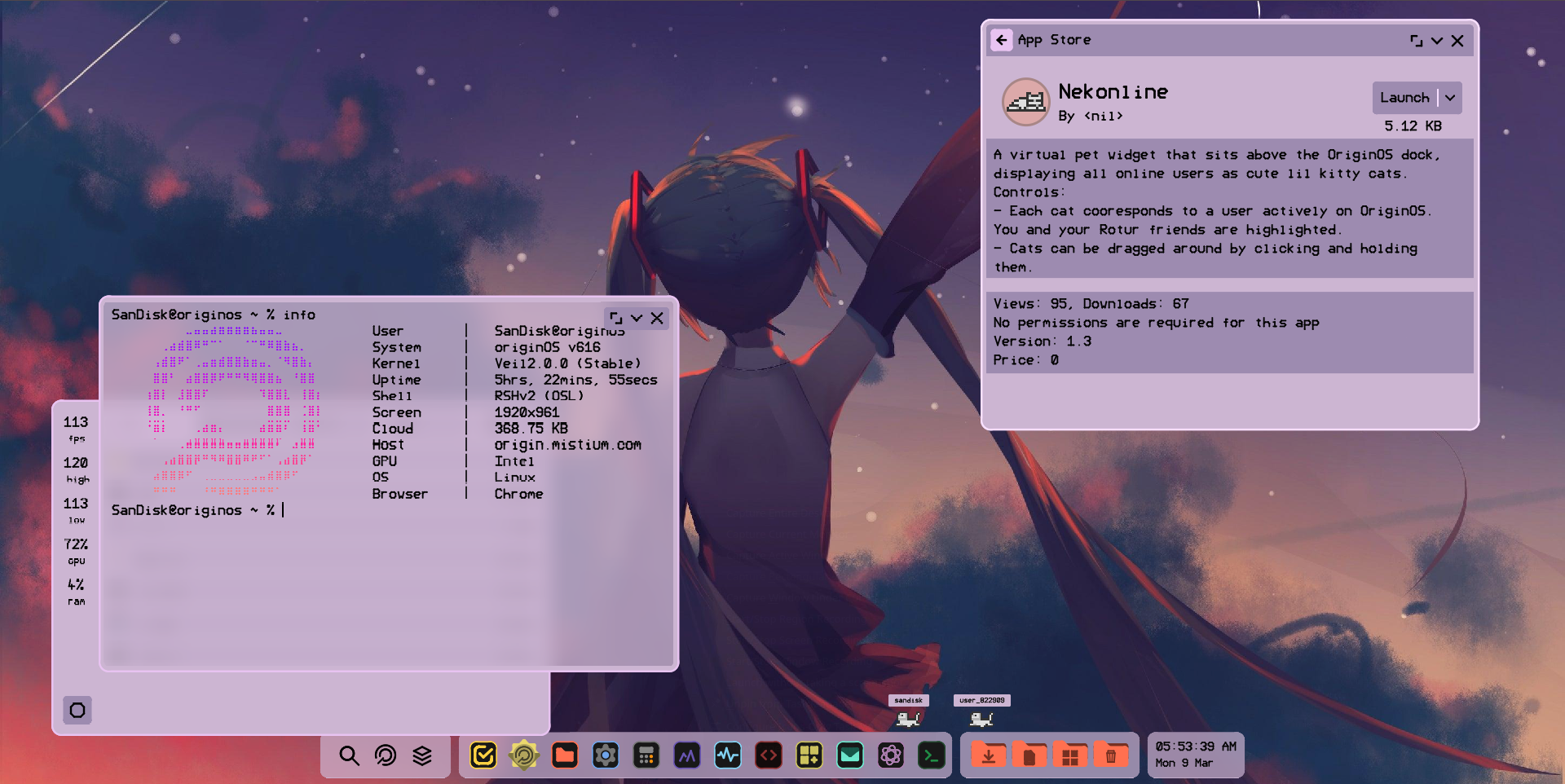Go back in the App Store window
The height and width of the screenshot is (784, 1565).
[1002, 40]
